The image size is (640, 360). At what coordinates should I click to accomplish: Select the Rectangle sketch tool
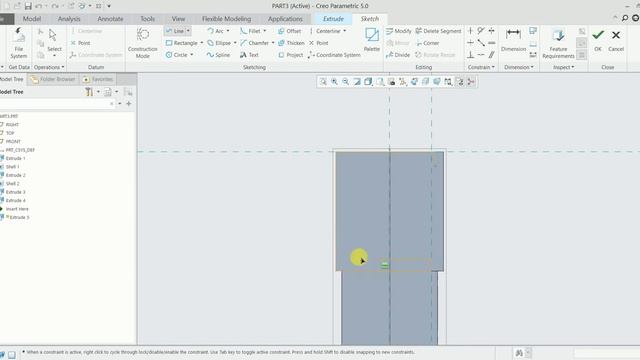(182, 43)
